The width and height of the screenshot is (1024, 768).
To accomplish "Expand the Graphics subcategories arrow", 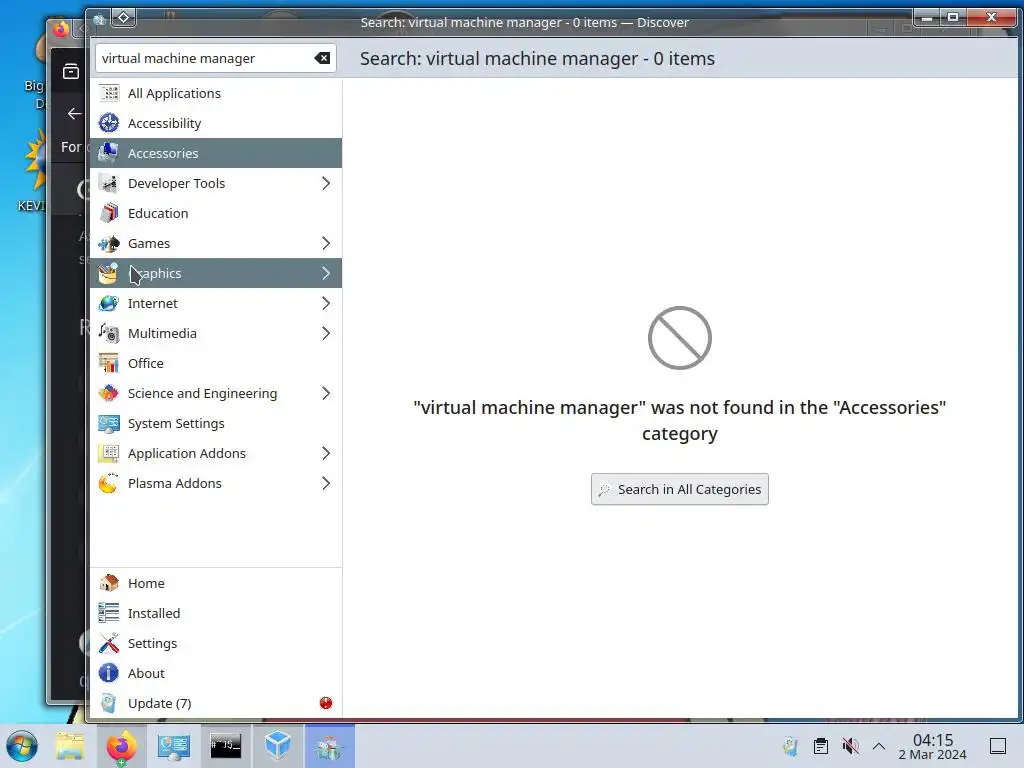I will [326, 274].
